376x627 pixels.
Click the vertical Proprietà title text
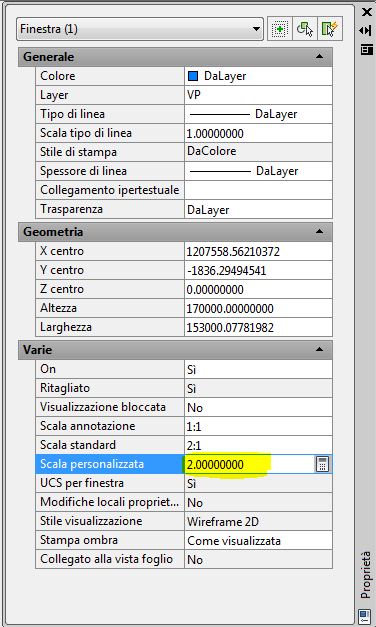[x=366, y=575]
